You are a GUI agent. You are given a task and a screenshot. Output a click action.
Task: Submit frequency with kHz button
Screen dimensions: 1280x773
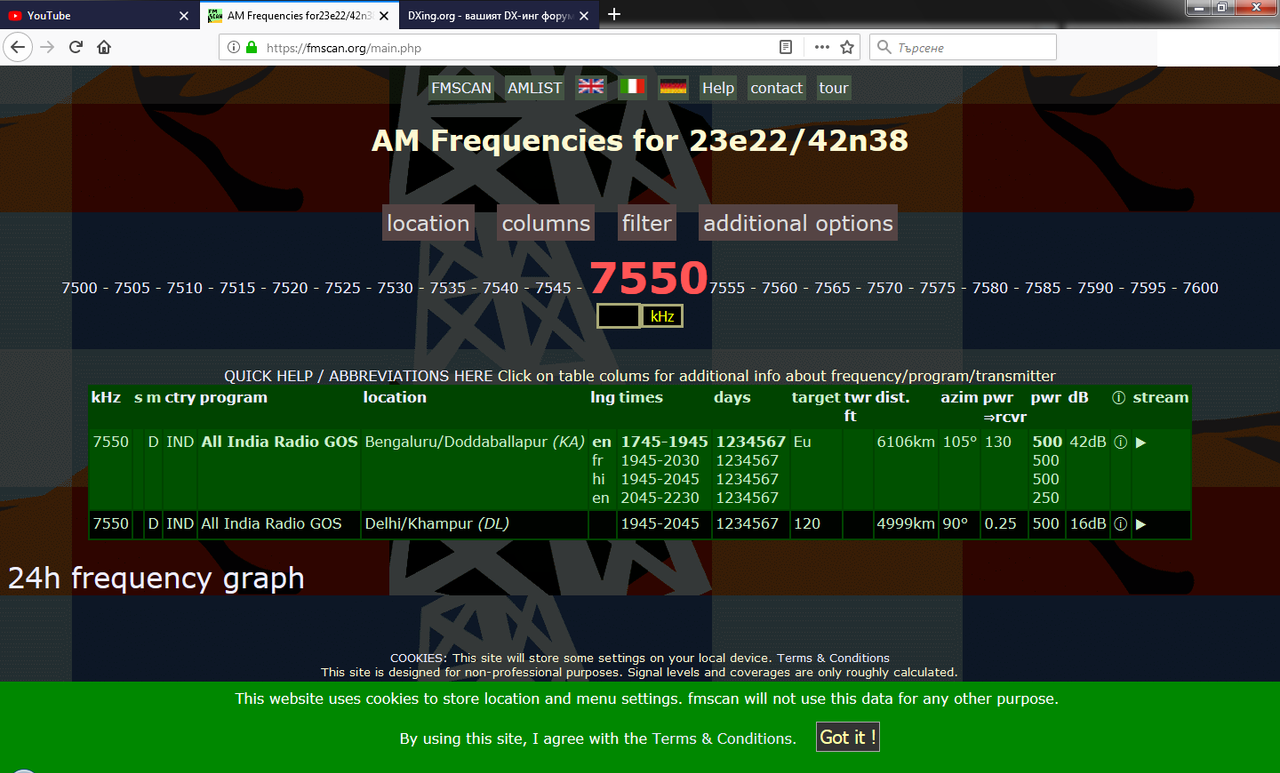point(662,316)
